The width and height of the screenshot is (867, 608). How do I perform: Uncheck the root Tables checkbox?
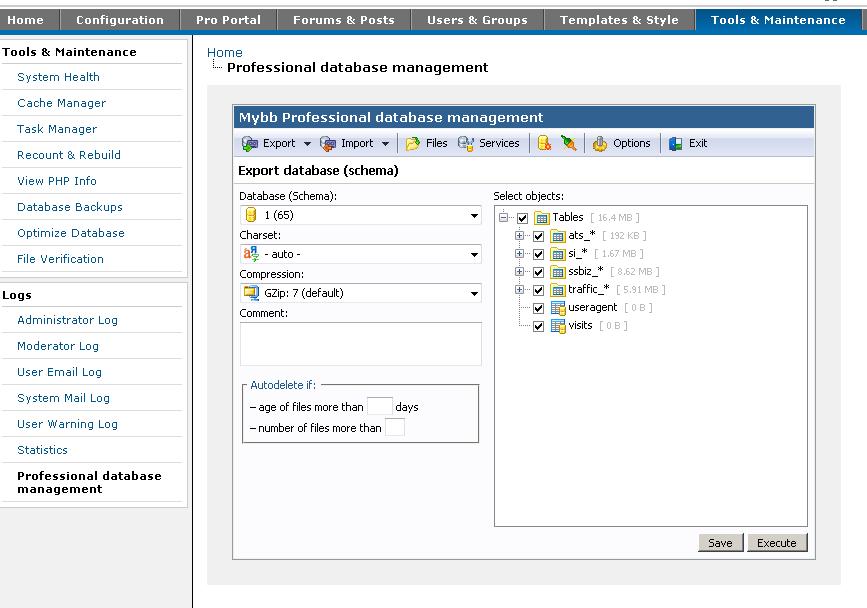click(x=522, y=218)
